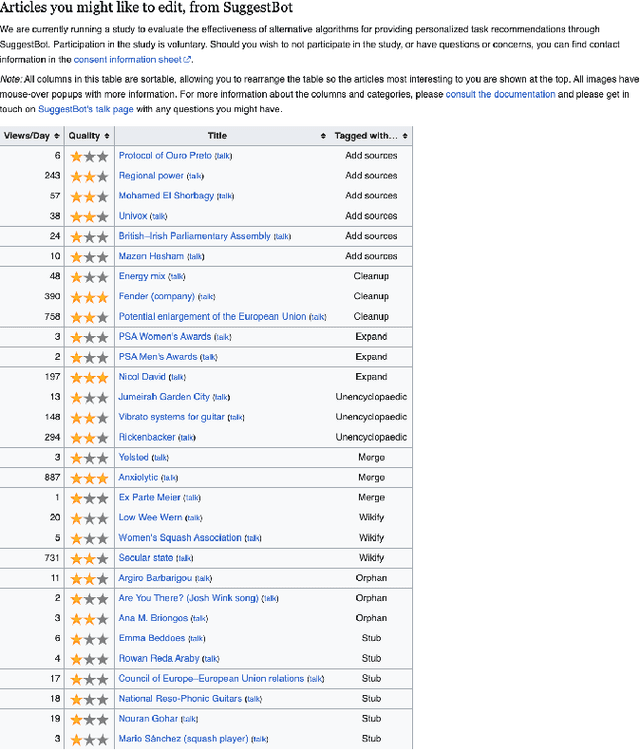Open the talk link beside Emma Beddoes
The height and width of the screenshot is (750, 640).
(196, 639)
